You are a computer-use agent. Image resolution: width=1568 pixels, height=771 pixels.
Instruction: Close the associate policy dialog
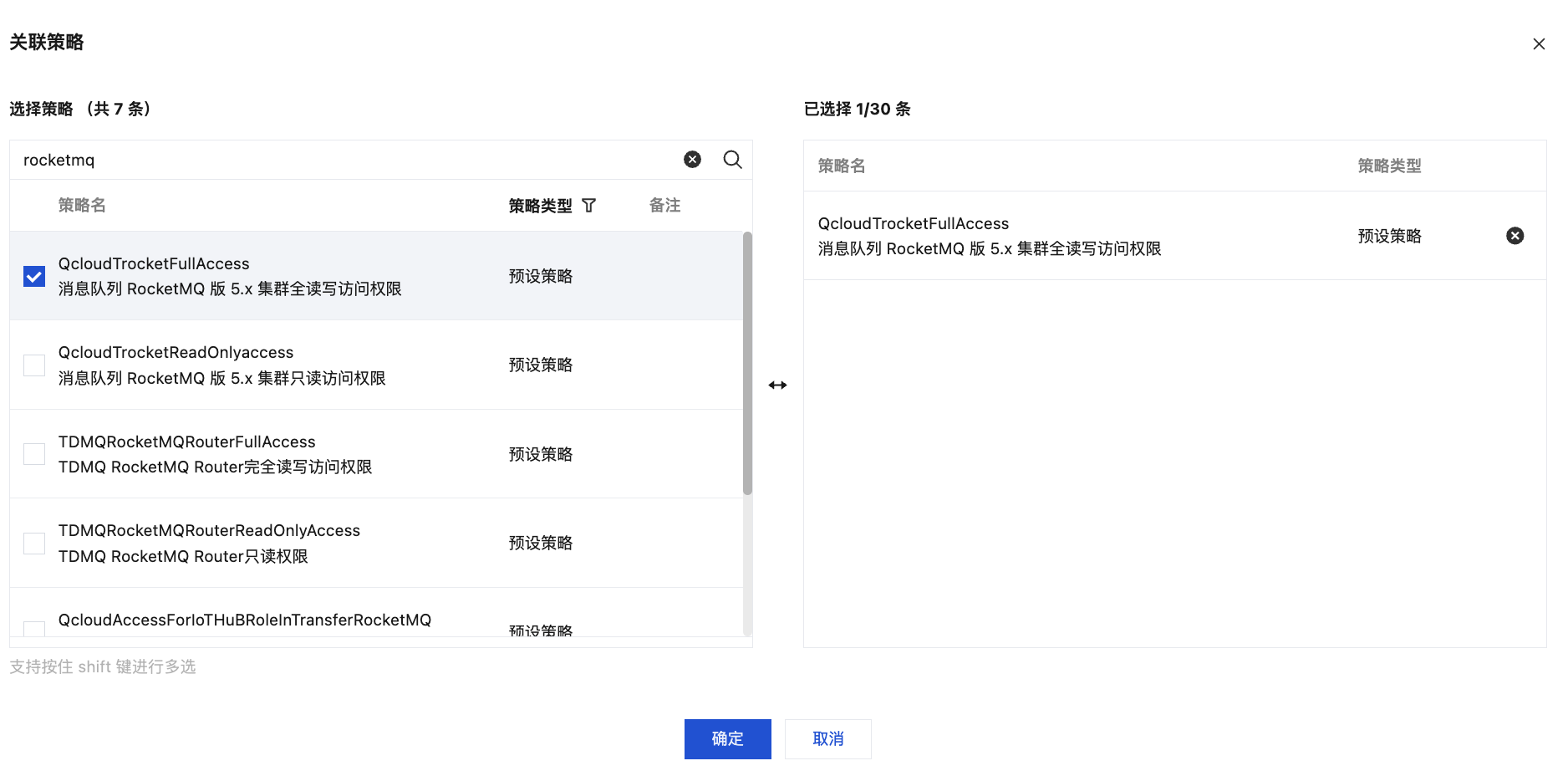coord(1539,43)
